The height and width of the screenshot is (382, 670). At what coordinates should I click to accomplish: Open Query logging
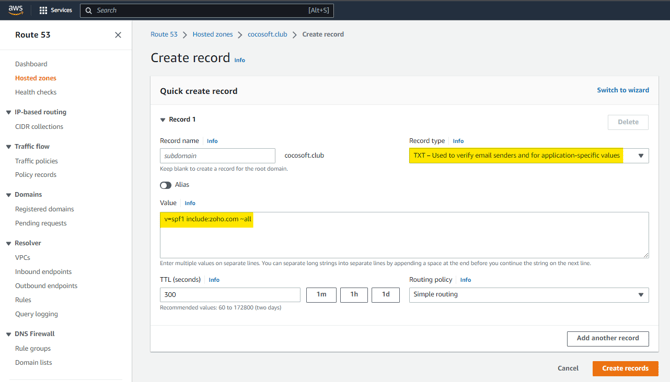click(36, 314)
